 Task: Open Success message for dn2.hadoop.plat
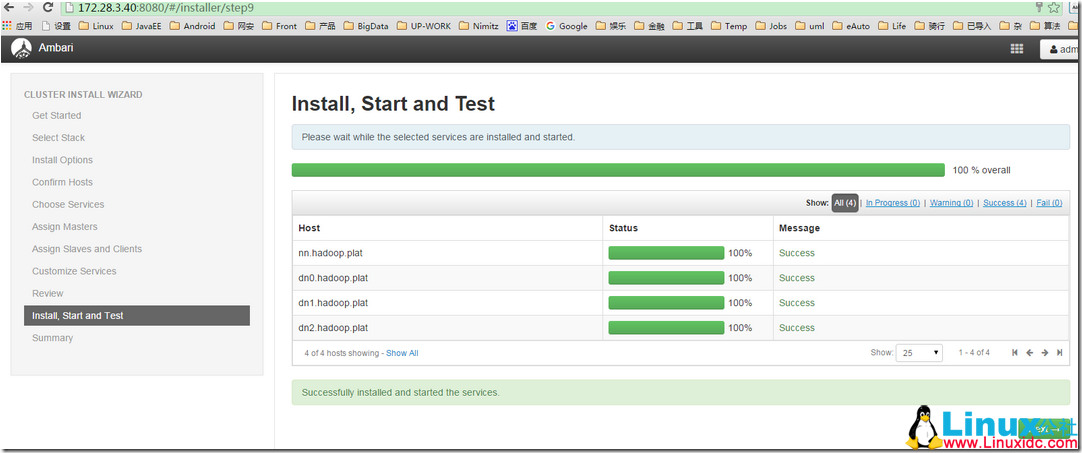tap(797, 327)
